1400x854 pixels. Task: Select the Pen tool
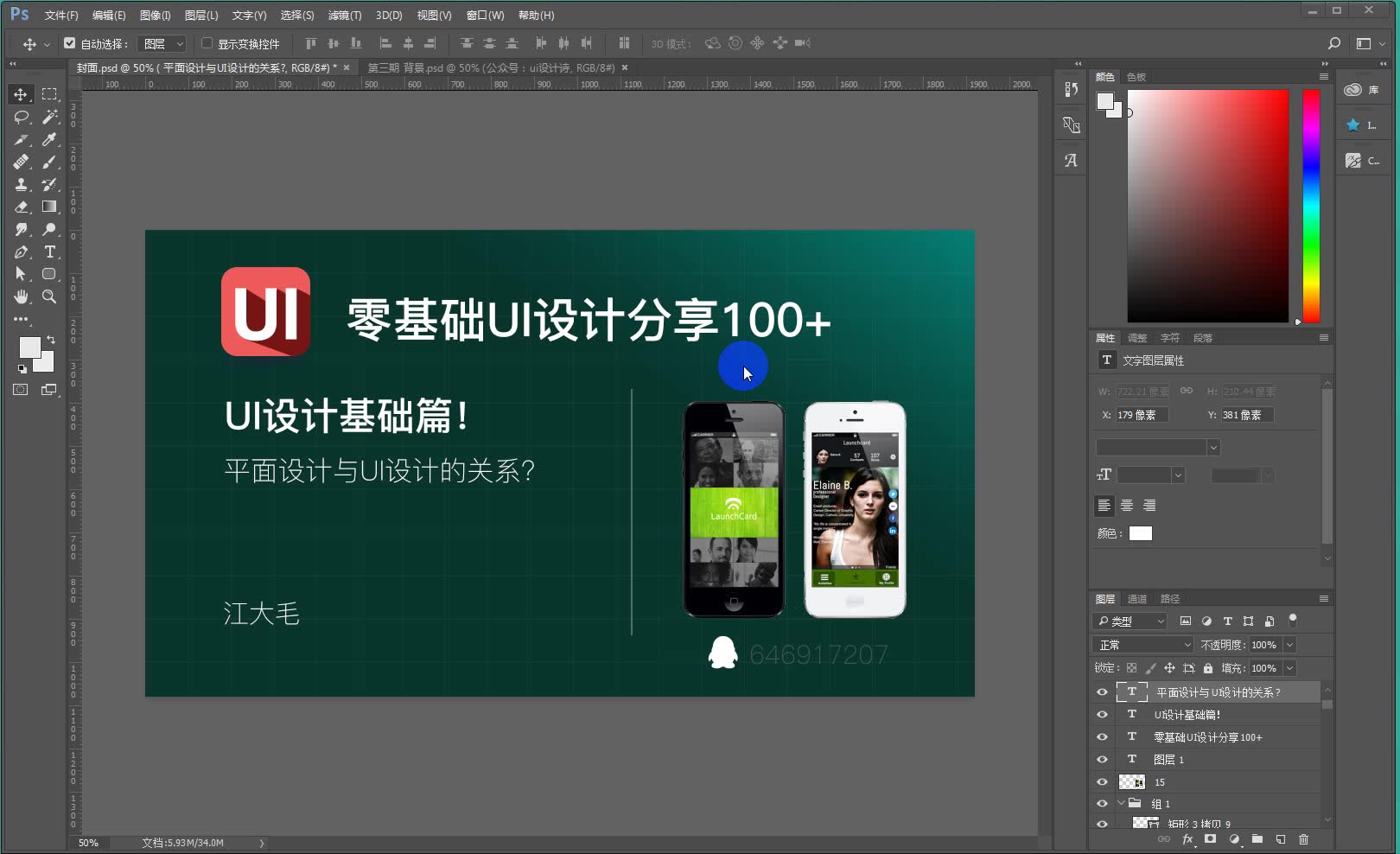click(x=21, y=252)
